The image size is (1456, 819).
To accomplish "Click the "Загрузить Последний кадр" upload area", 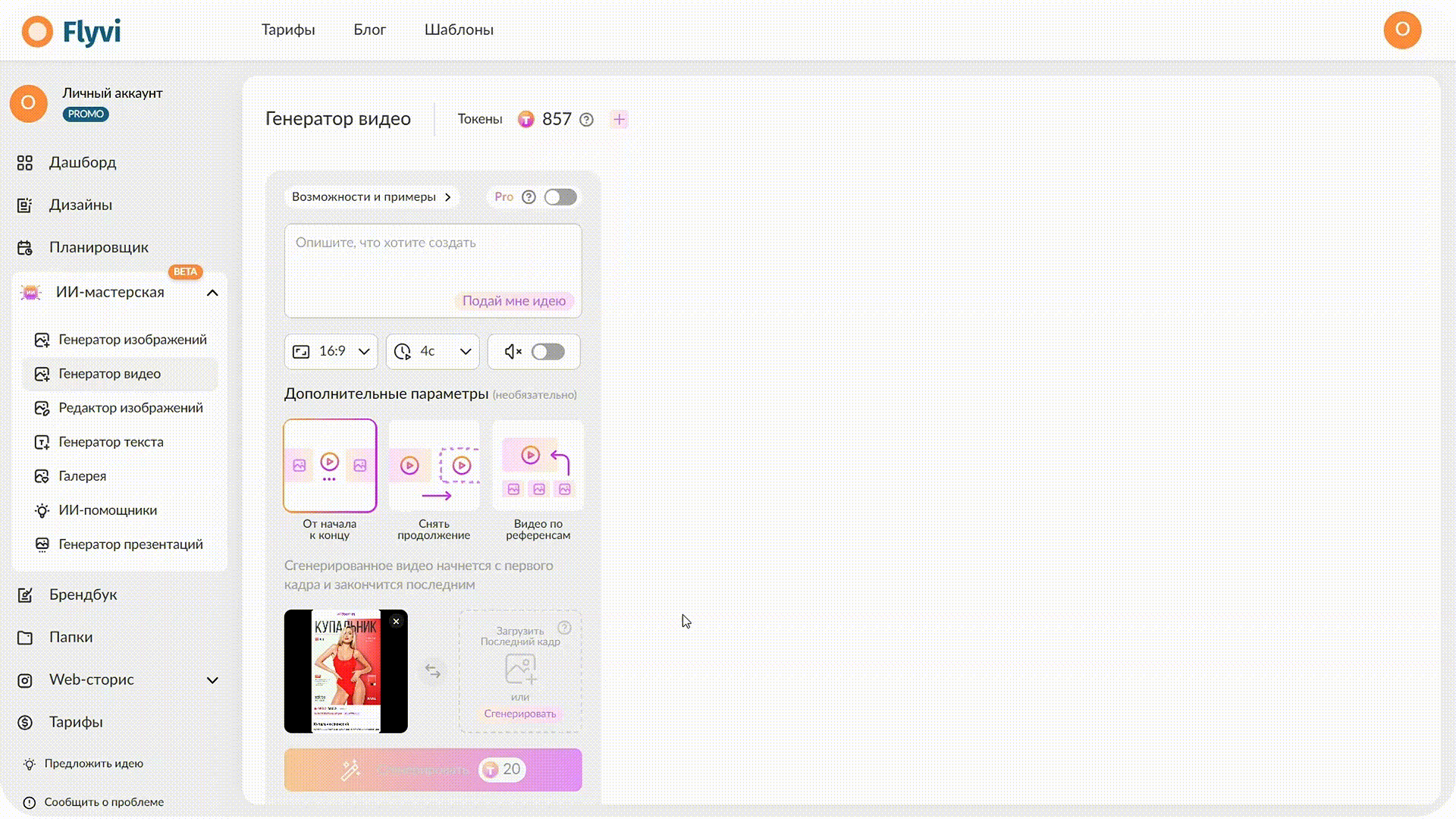I will click(x=520, y=671).
